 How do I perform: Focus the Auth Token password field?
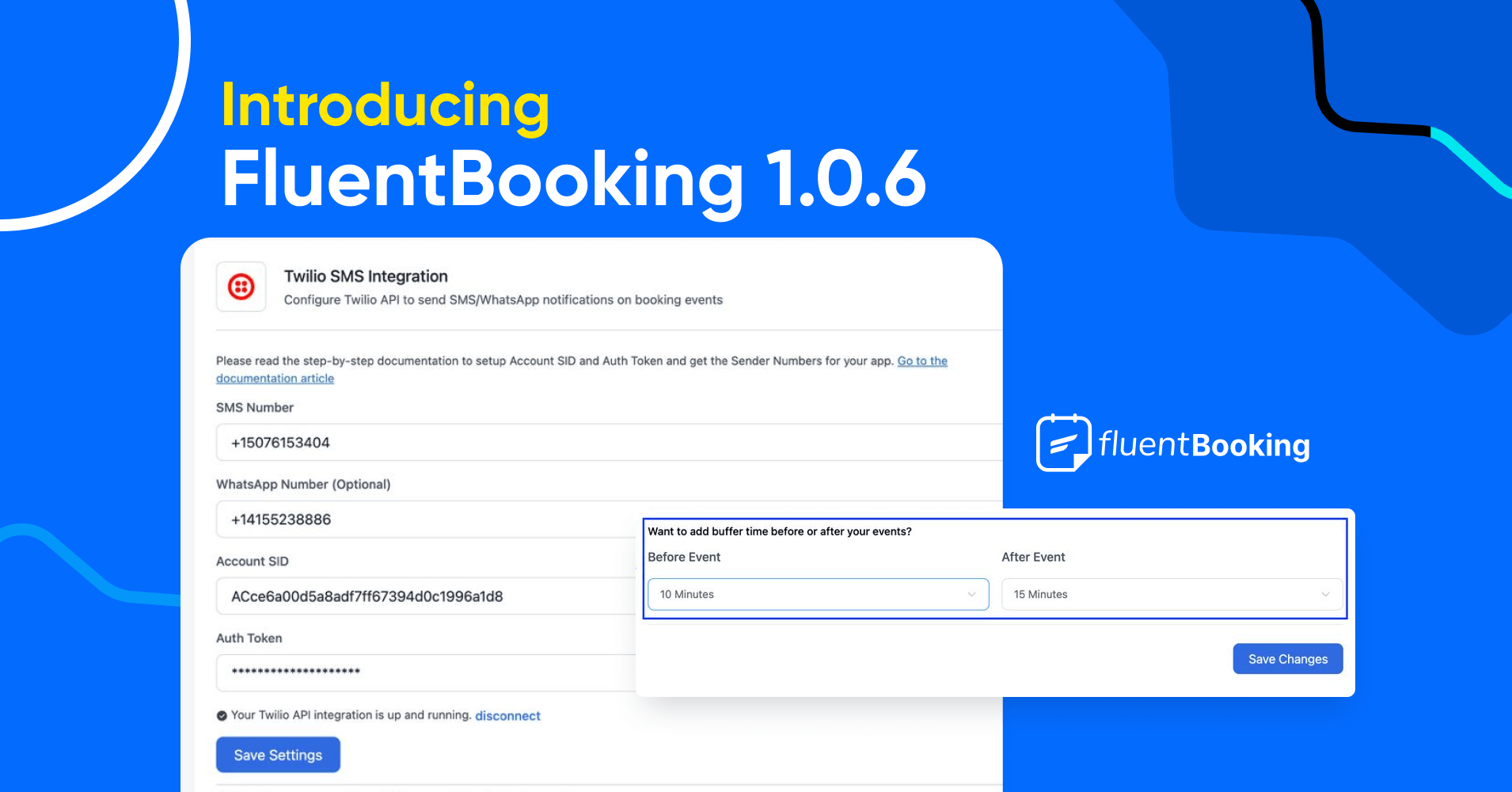(426, 673)
